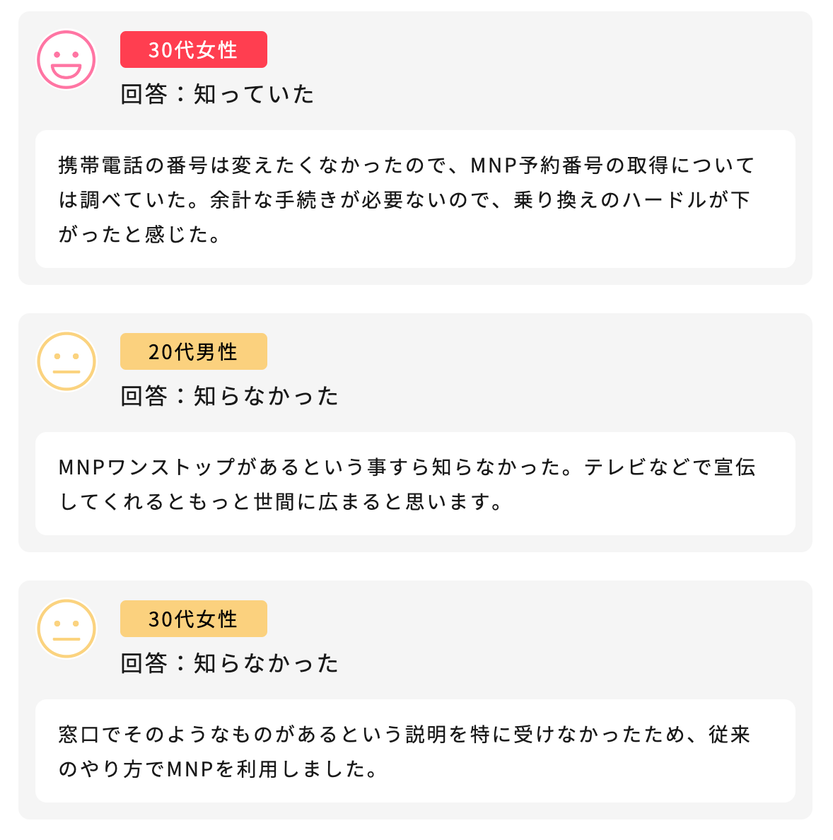Click the 回答：知っていた answer label

[x=217, y=94]
